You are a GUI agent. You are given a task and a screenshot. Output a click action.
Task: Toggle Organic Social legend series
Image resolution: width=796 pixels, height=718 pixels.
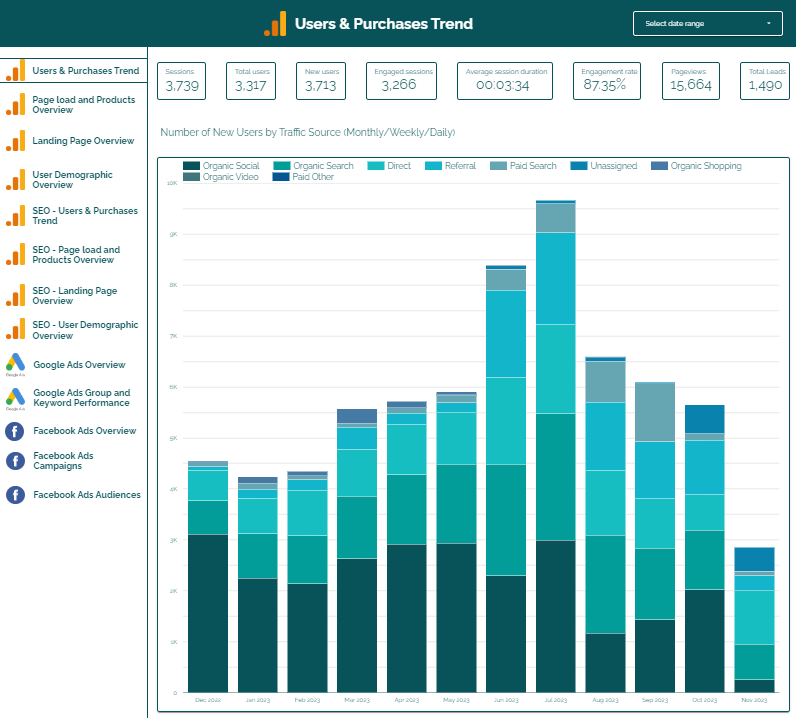click(221, 166)
